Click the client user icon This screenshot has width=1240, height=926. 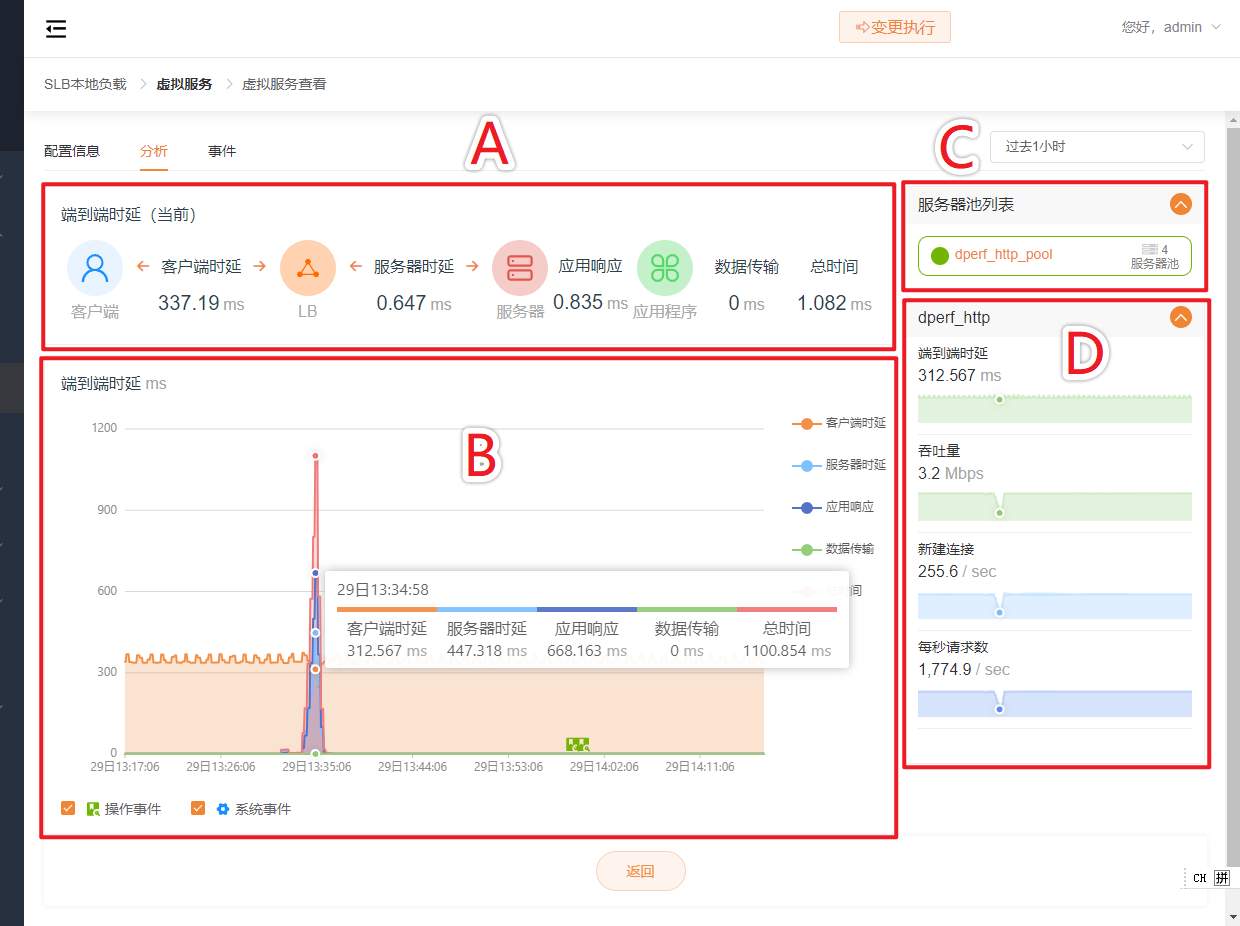click(x=95, y=268)
